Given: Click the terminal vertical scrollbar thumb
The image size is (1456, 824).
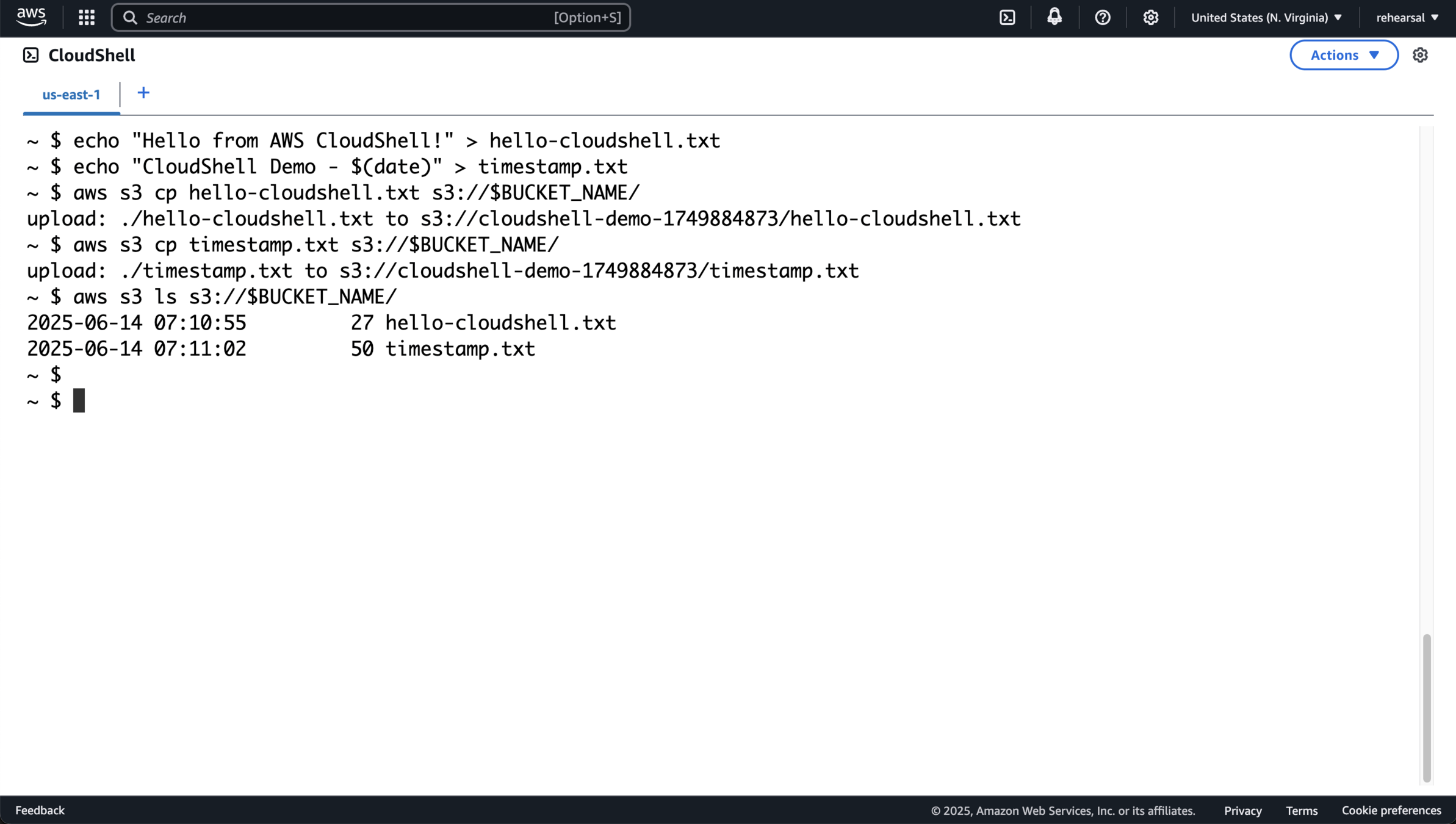Looking at the screenshot, I should pyautogui.click(x=1426, y=708).
